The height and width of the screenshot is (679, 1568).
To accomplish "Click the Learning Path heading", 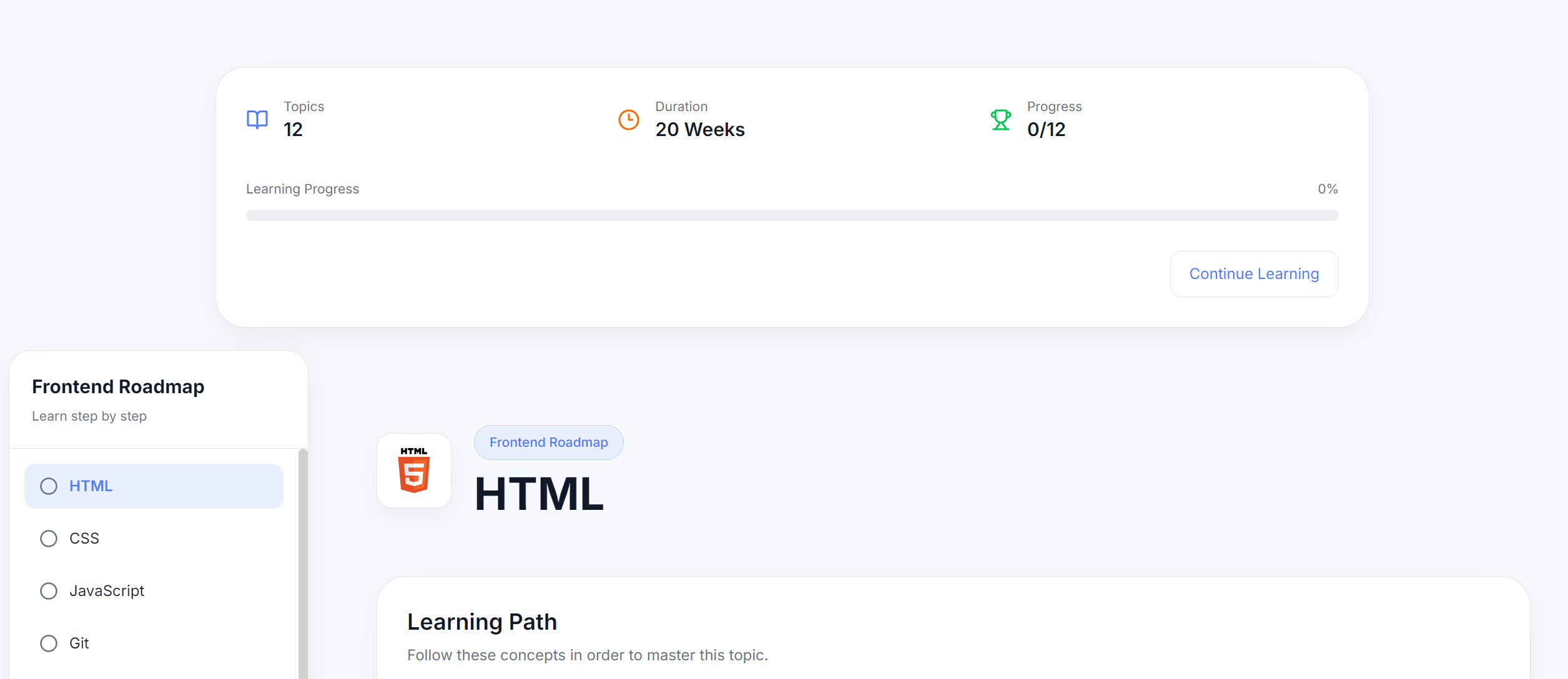I will point(481,622).
